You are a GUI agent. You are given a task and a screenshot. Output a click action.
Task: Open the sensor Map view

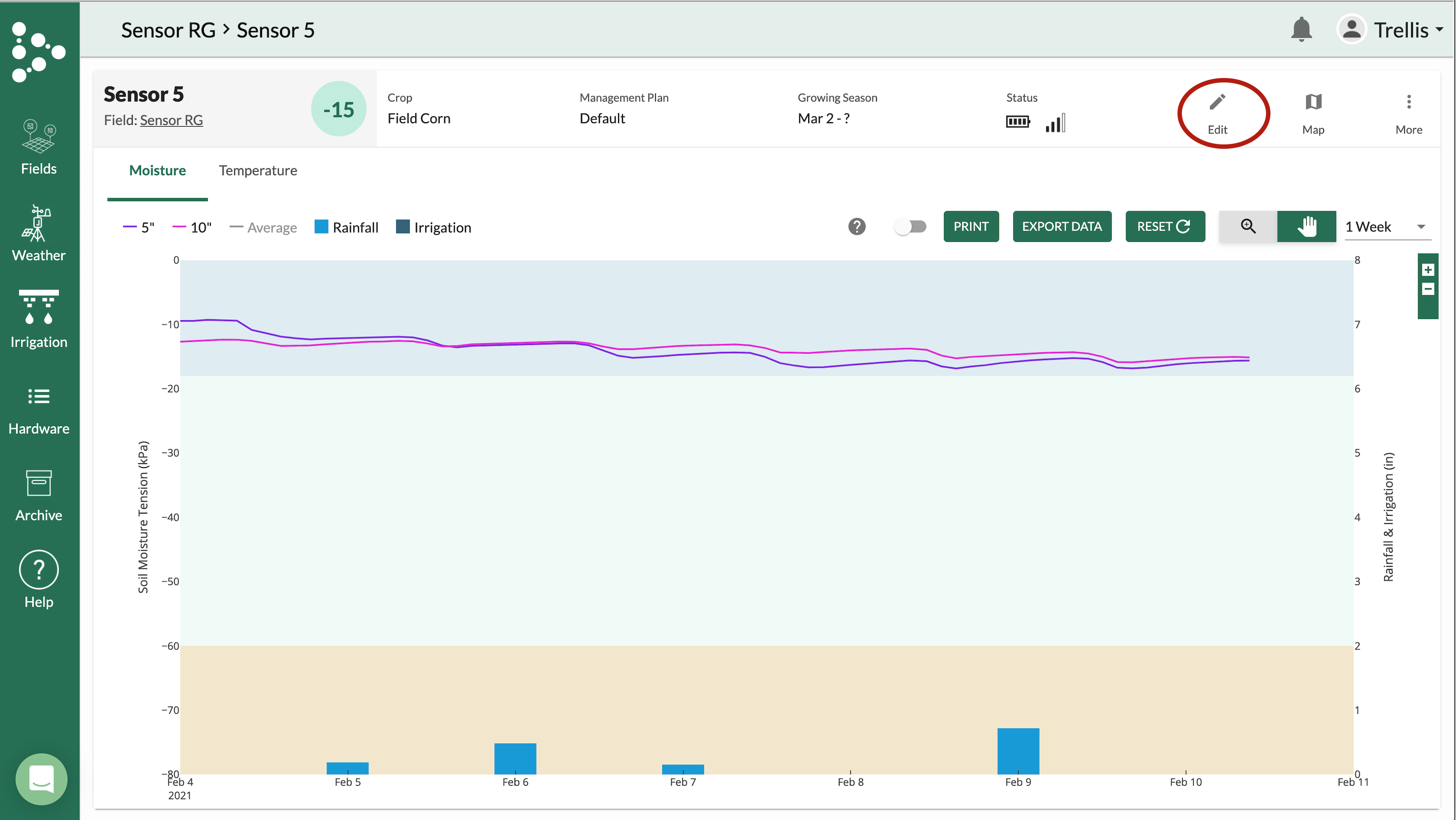[1313, 113]
